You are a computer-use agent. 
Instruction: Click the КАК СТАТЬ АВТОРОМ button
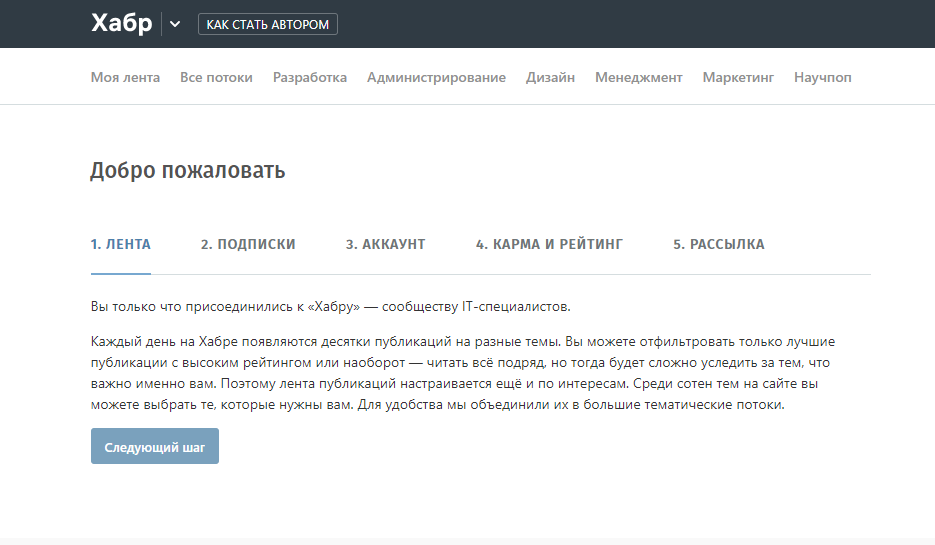268,24
